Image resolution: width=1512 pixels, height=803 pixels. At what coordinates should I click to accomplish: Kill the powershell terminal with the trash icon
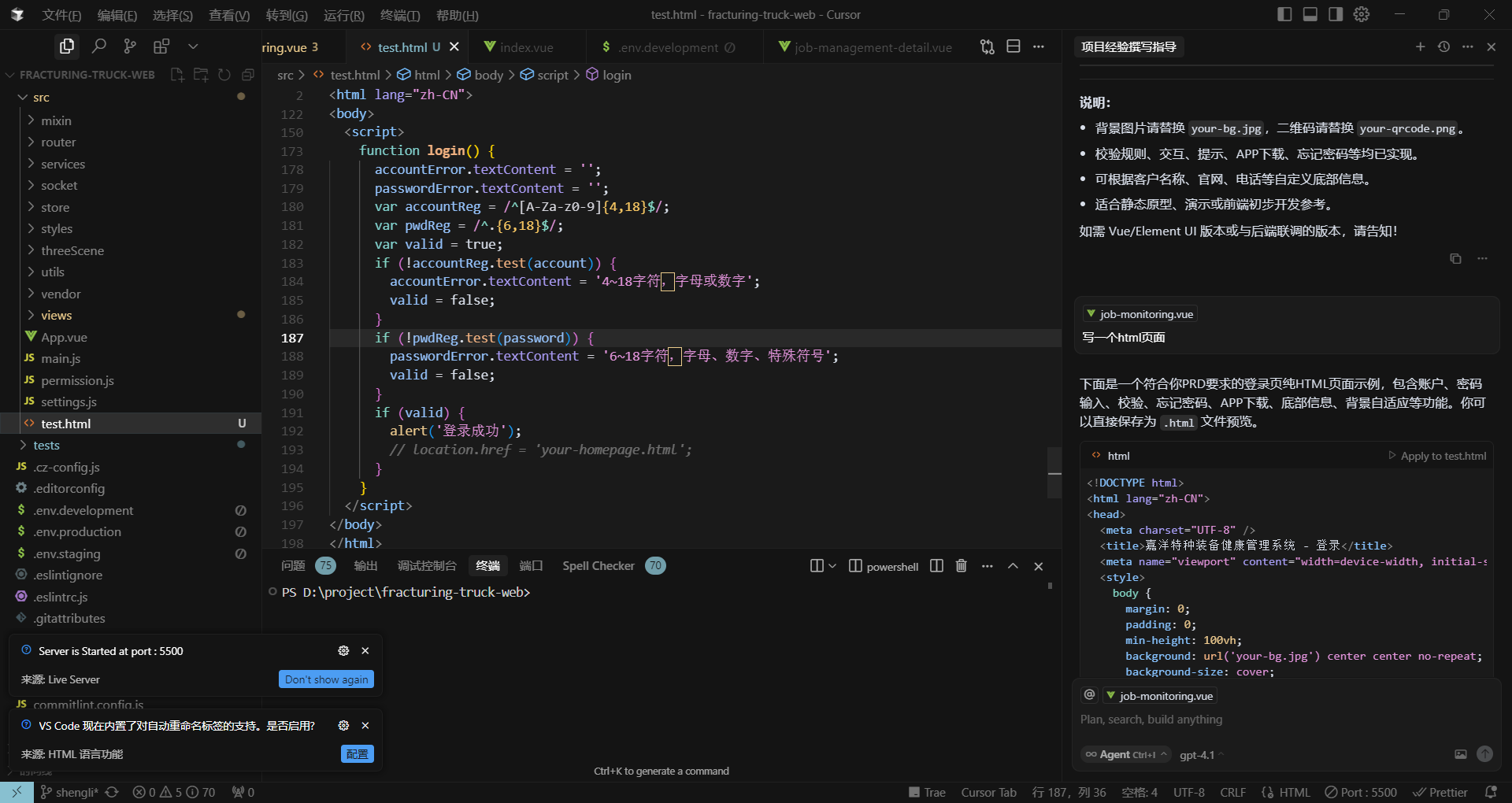point(961,566)
